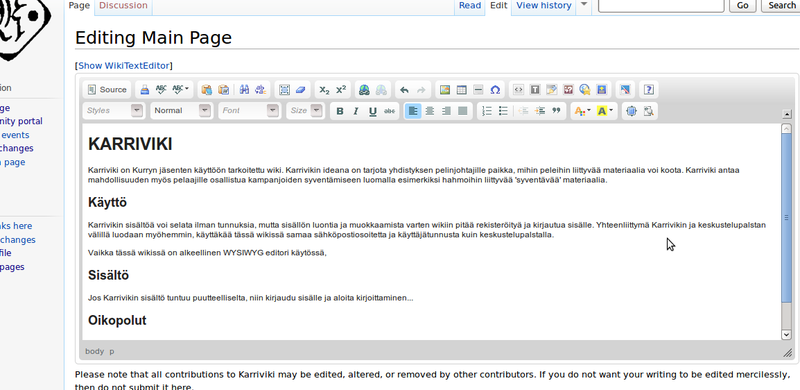Open the paragraph format 'Normal' dropdown
The image size is (800, 390).
[181, 110]
